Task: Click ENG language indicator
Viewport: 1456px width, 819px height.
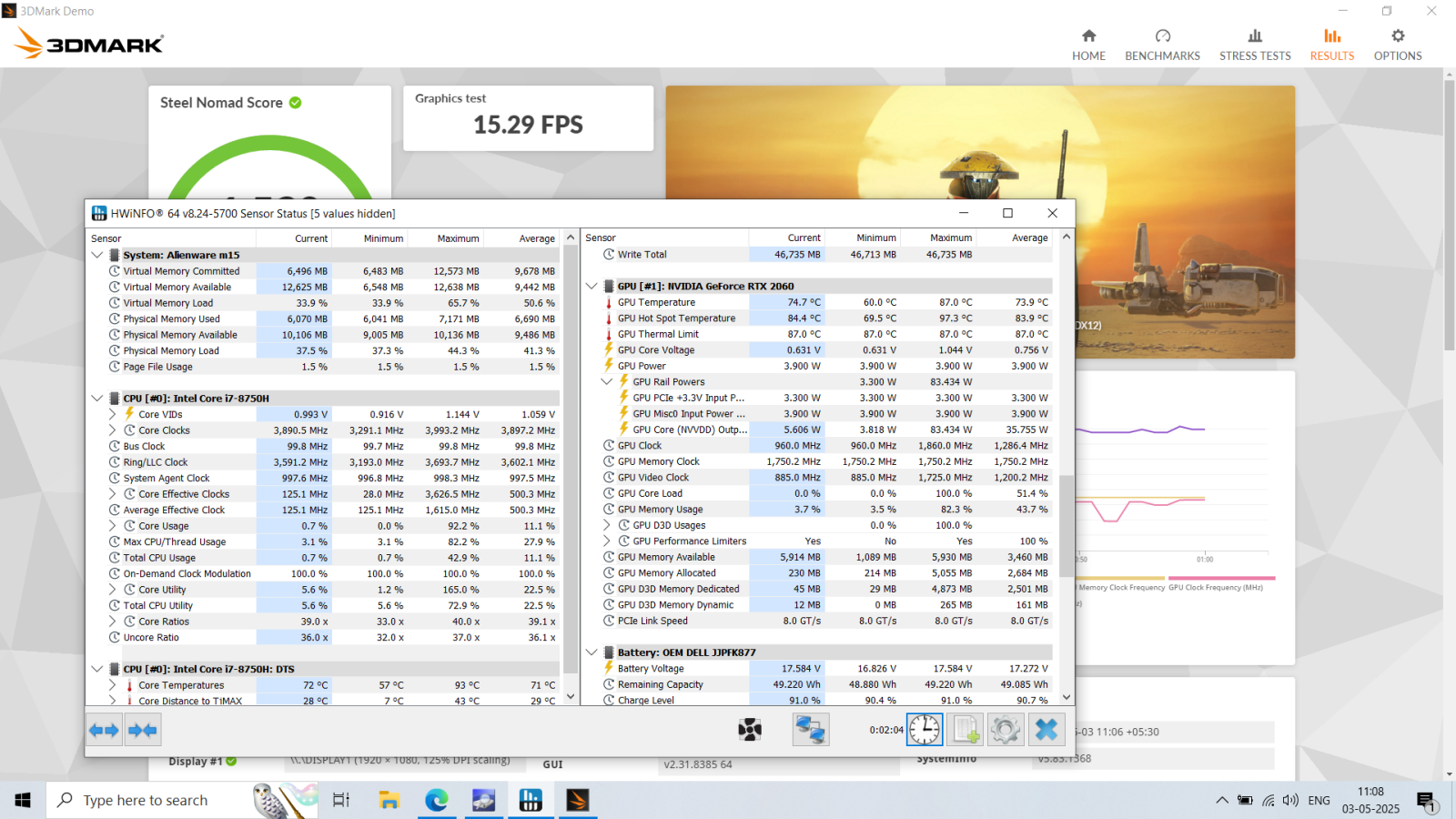Action: pyautogui.click(x=1319, y=800)
